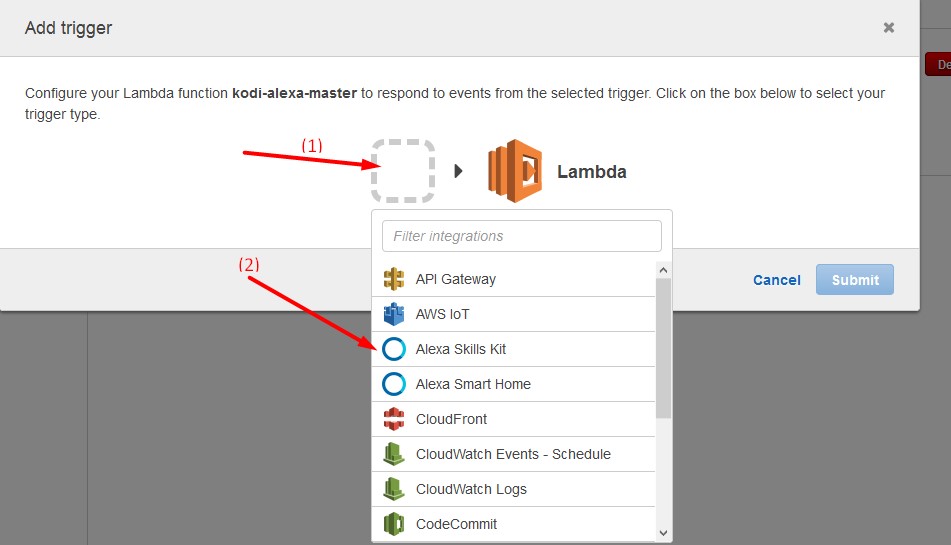Choose CloudFront as trigger type
This screenshot has height=545, width=951.
(x=514, y=419)
